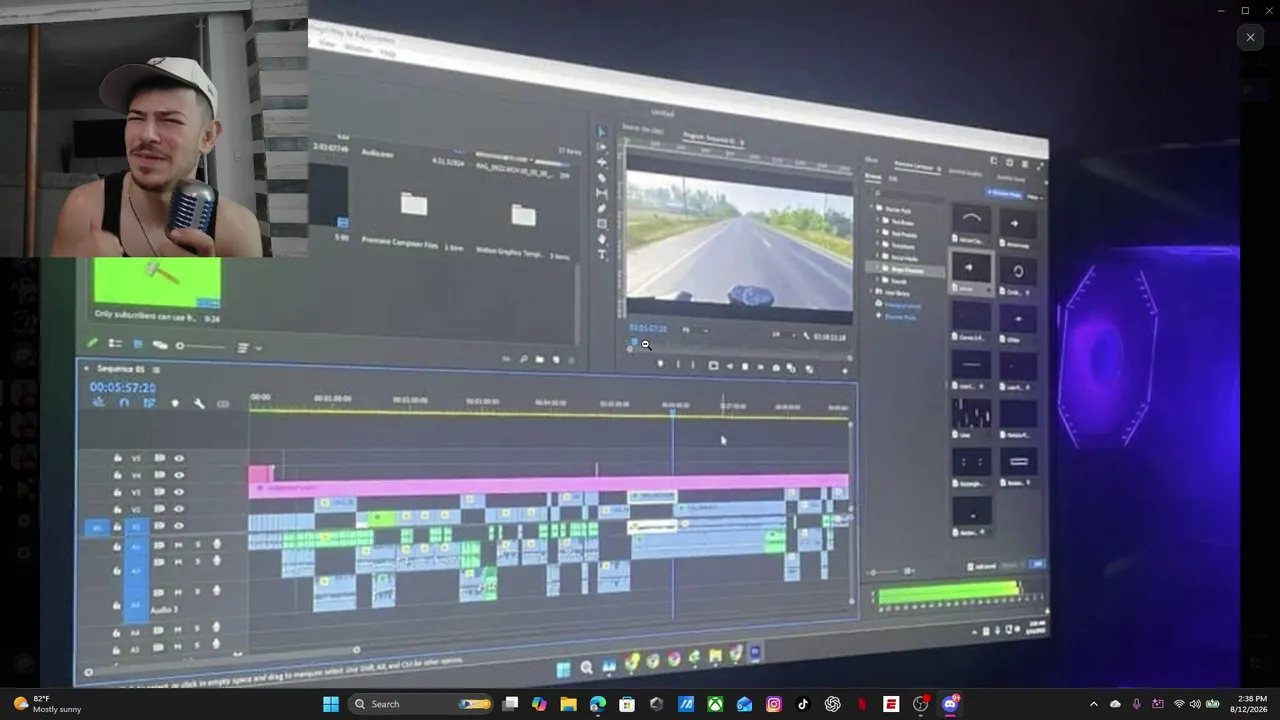Select the Hand tool
This screenshot has height=720, width=1280.
602,239
